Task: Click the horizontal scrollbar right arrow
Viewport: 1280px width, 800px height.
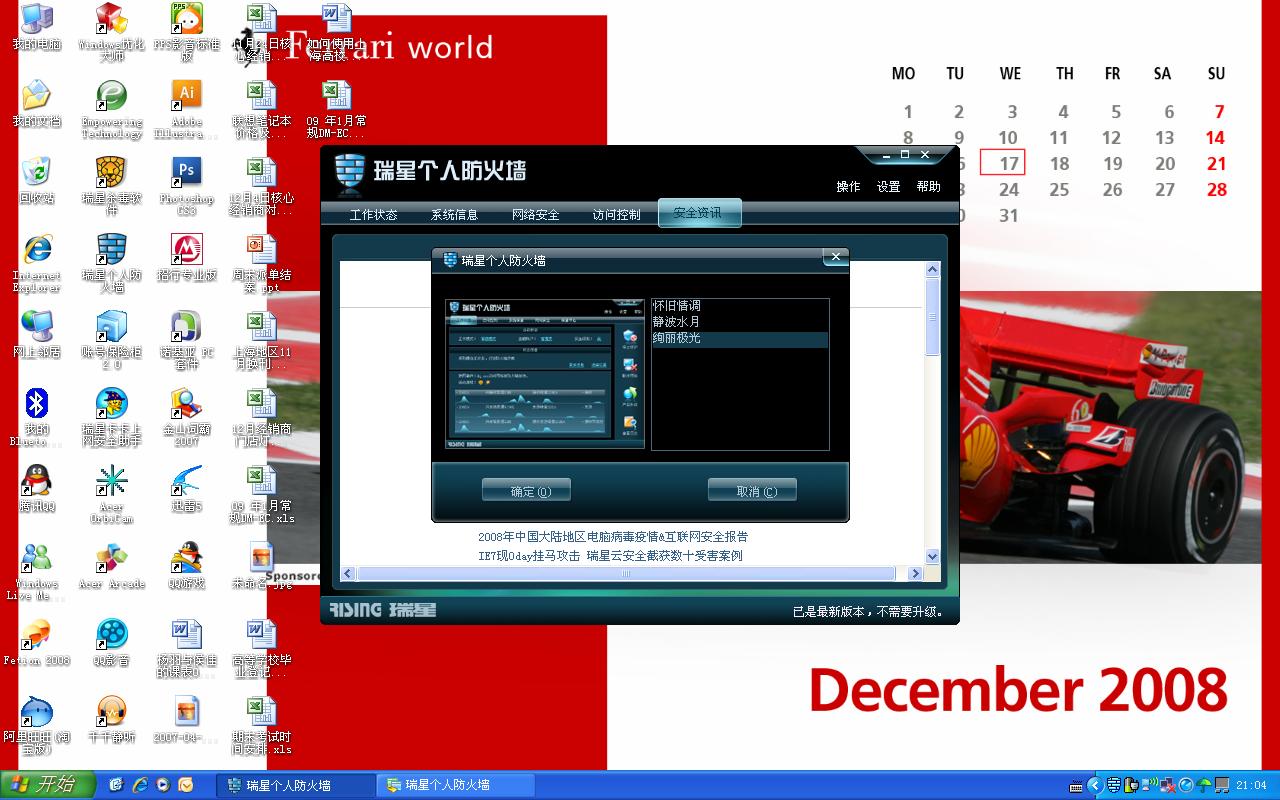Action: click(x=915, y=574)
